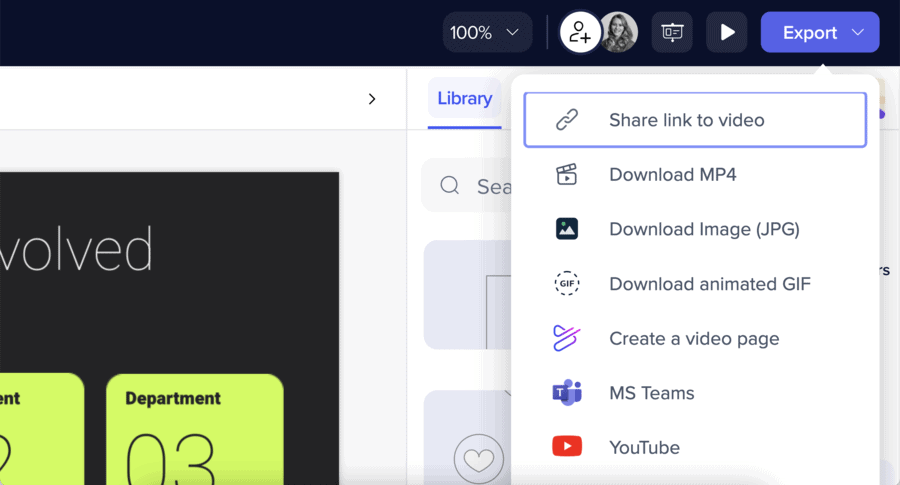Select Share link to video
Image resolution: width=900 pixels, height=485 pixels.
(x=695, y=120)
